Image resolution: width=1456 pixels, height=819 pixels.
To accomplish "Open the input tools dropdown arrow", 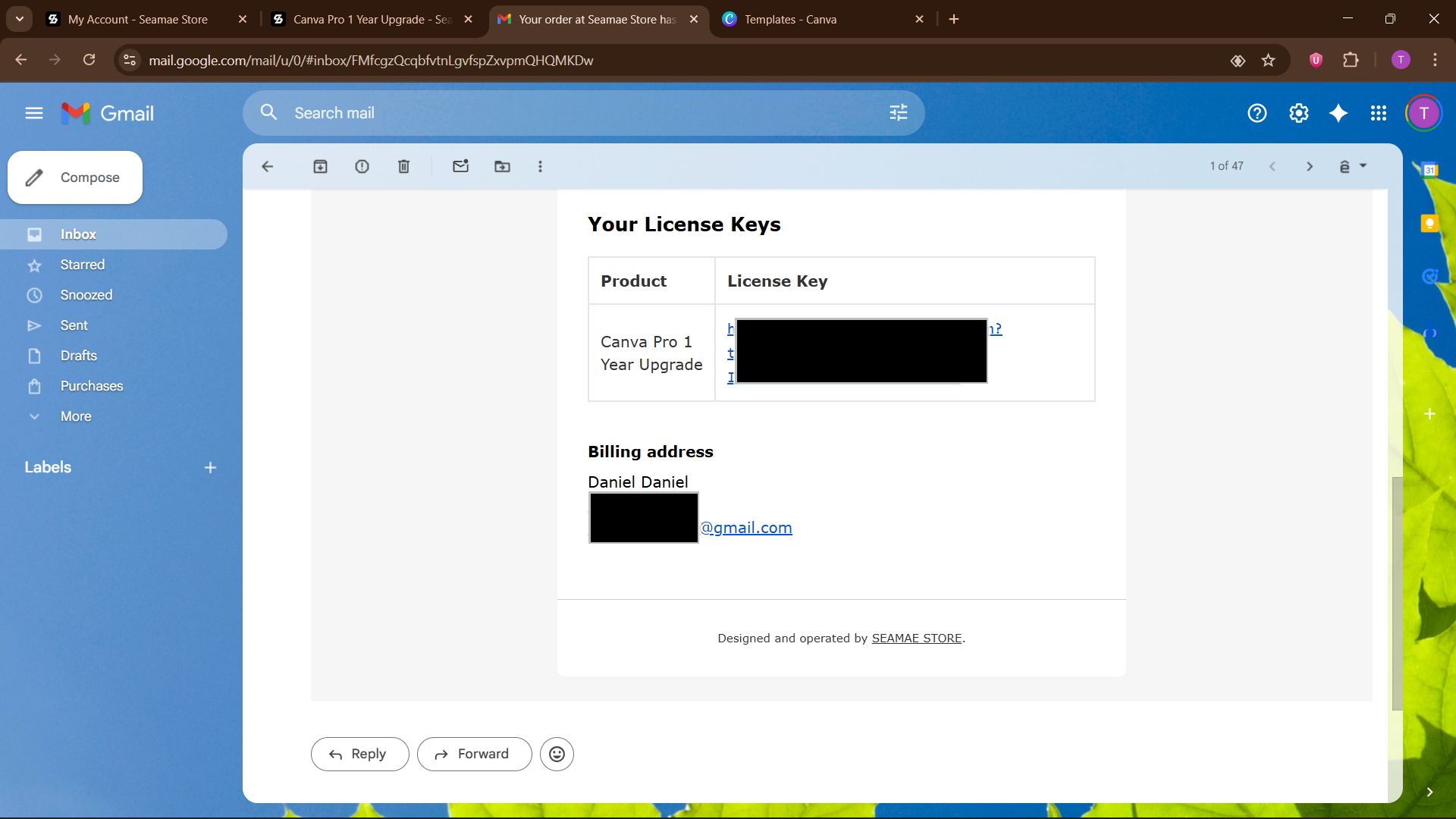I will [1363, 165].
